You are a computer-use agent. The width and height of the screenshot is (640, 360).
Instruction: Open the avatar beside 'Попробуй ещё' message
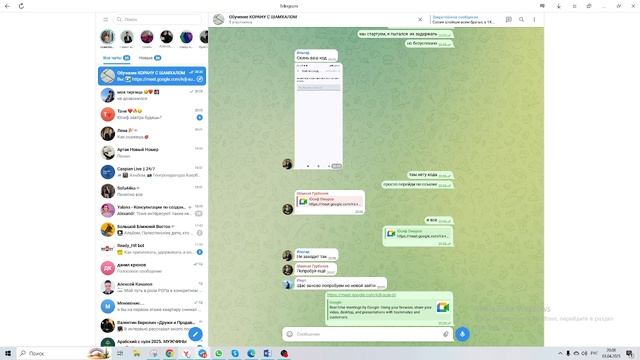288,269
